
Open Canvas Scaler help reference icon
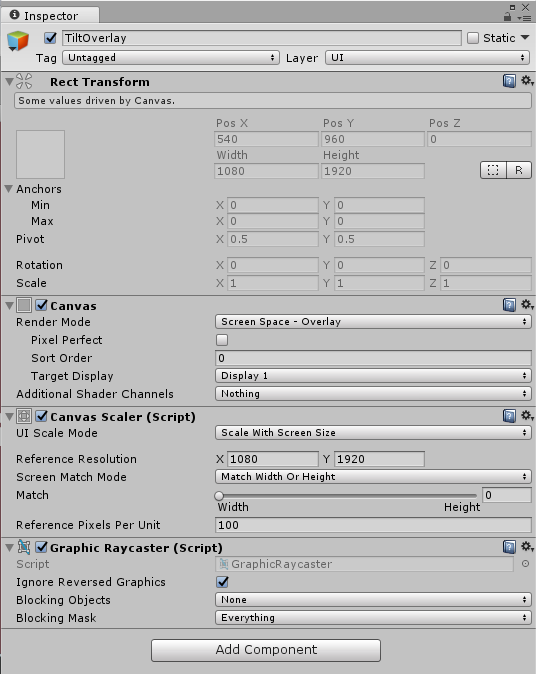[x=509, y=416]
